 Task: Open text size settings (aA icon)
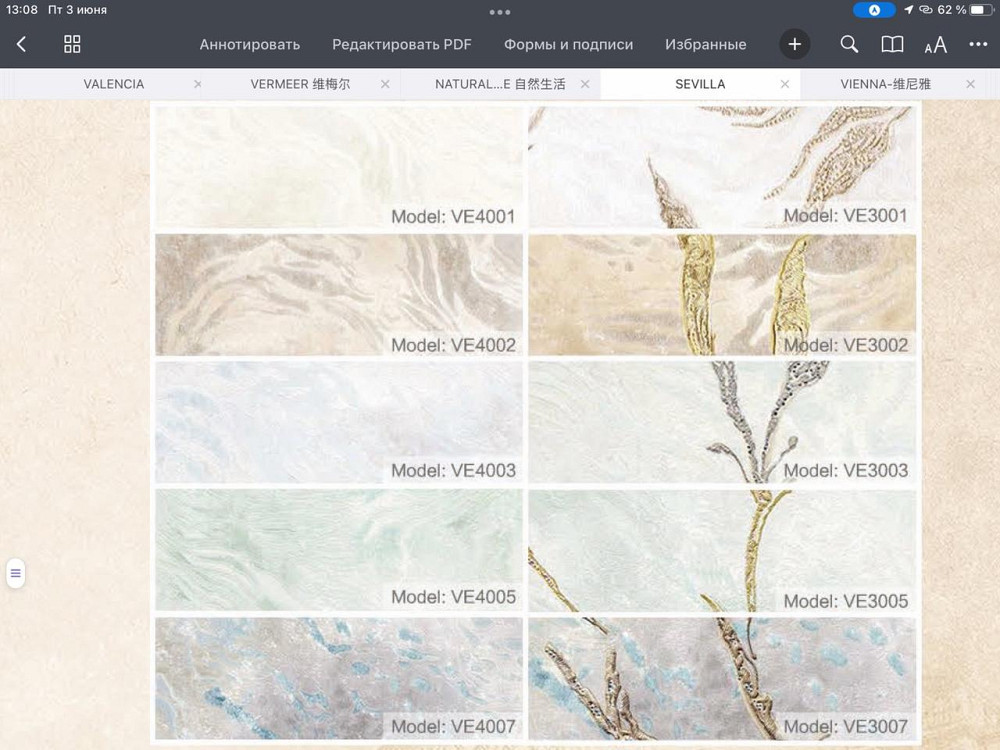(x=935, y=45)
